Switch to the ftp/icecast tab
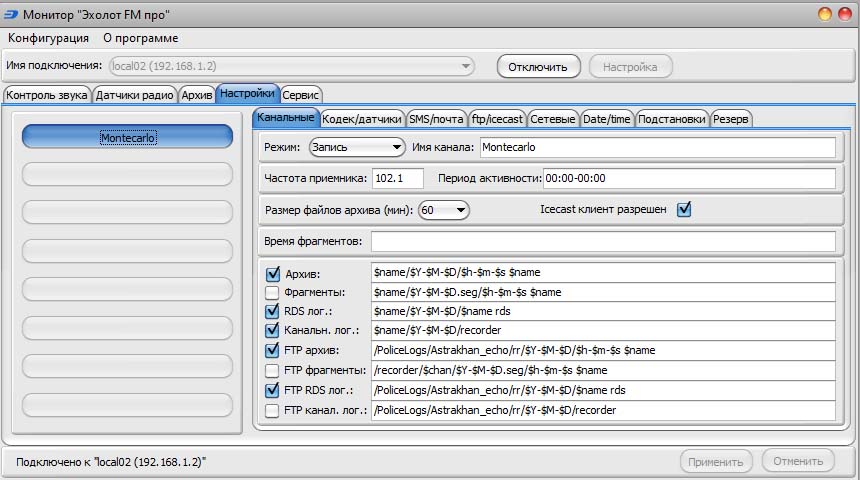The width and height of the screenshot is (860, 480). coord(497,119)
